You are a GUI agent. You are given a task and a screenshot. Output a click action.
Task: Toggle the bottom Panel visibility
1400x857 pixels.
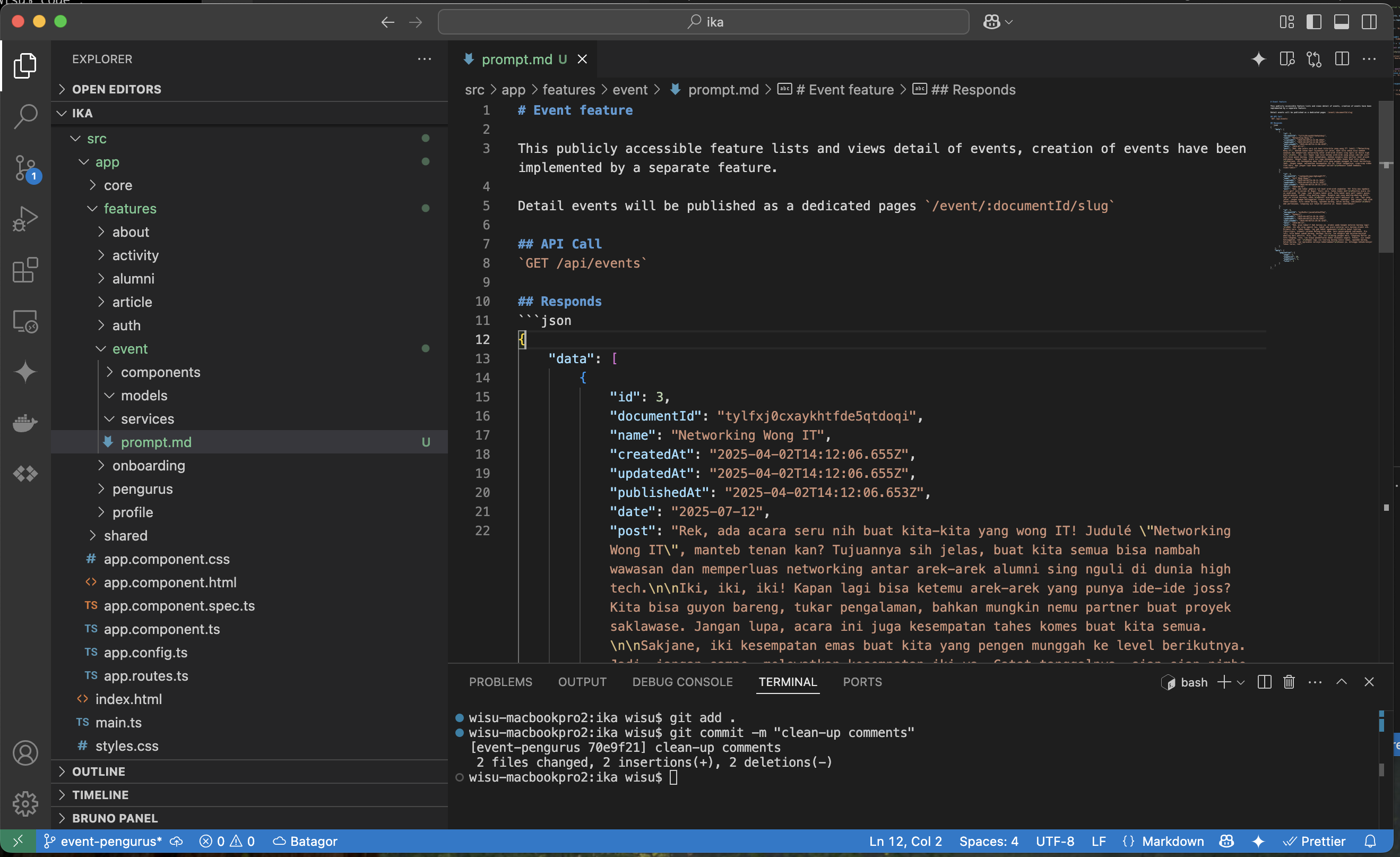coord(1342,22)
